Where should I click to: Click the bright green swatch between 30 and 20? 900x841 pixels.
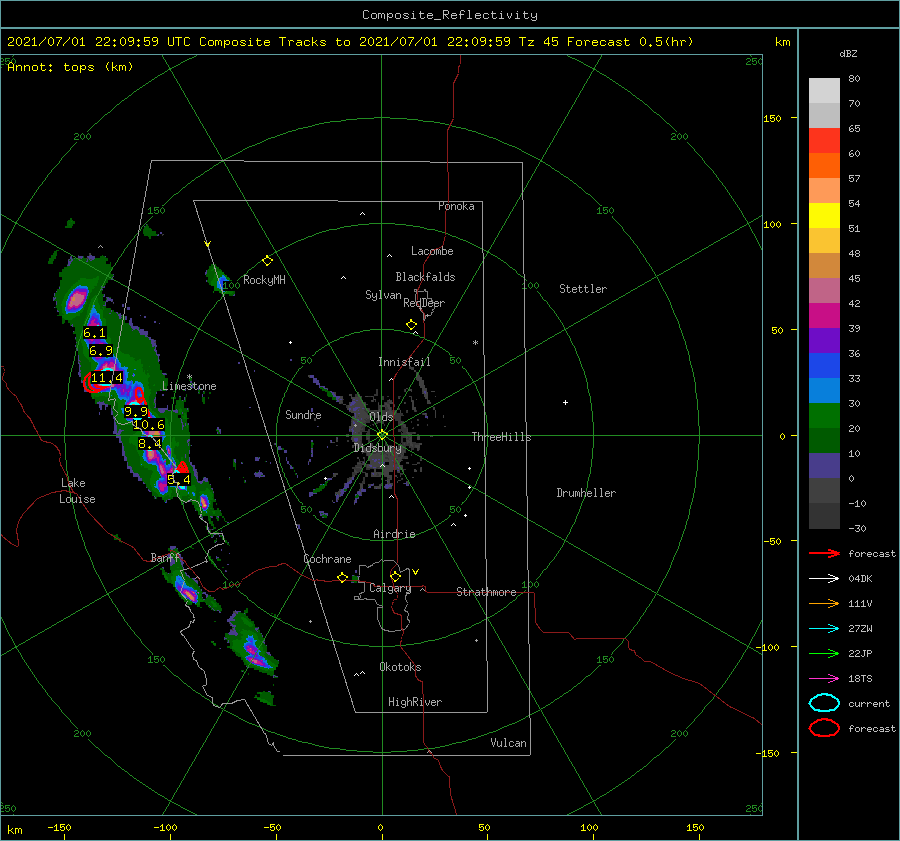(x=824, y=416)
